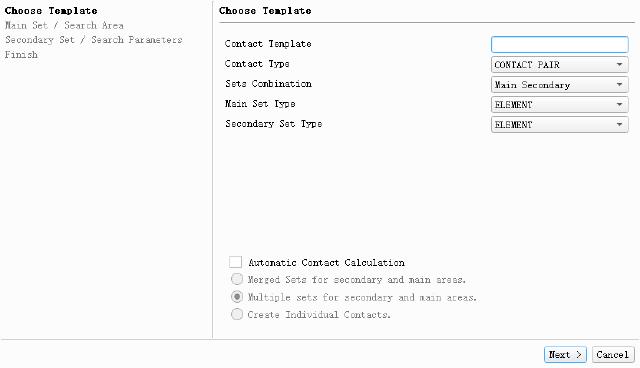Click the Automatic Contact Calculation label

[x=327, y=262]
